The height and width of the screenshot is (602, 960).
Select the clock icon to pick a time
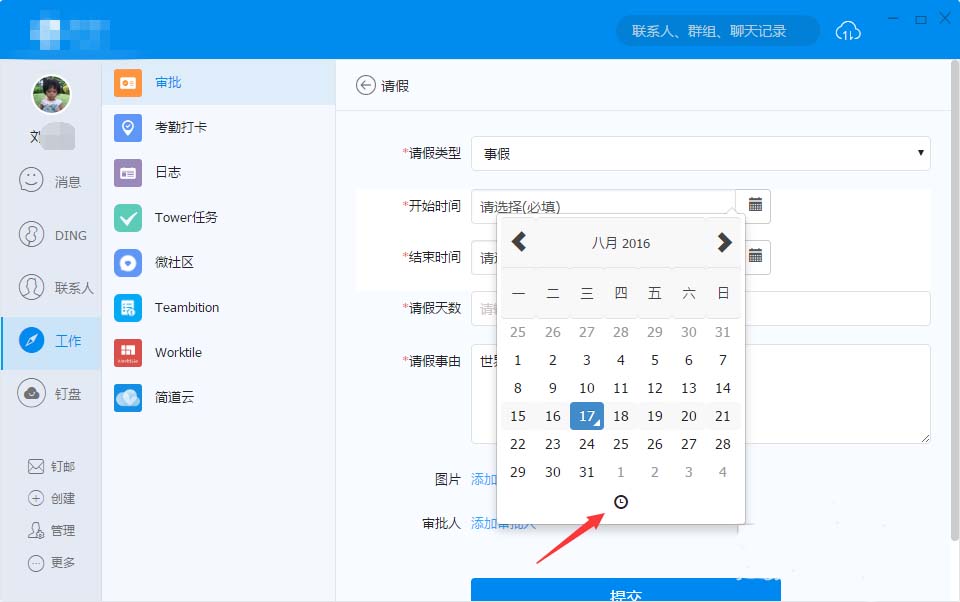pyautogui.click(x=621, y=501)
